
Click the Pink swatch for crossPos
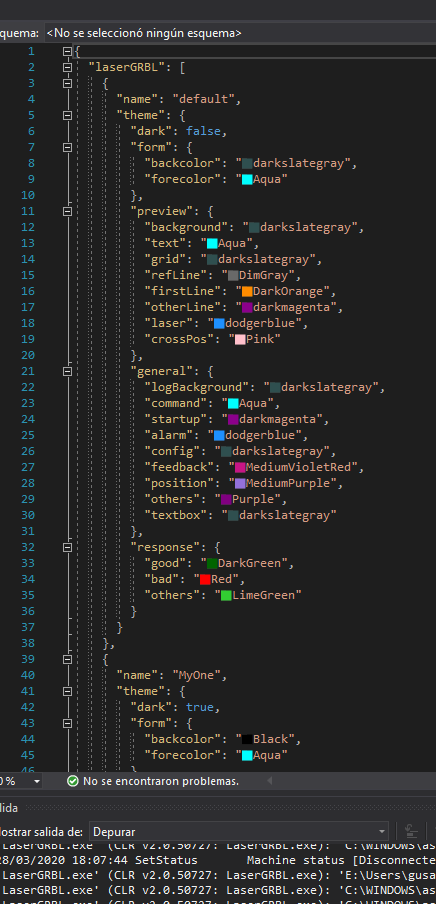(x=240, y=339)
